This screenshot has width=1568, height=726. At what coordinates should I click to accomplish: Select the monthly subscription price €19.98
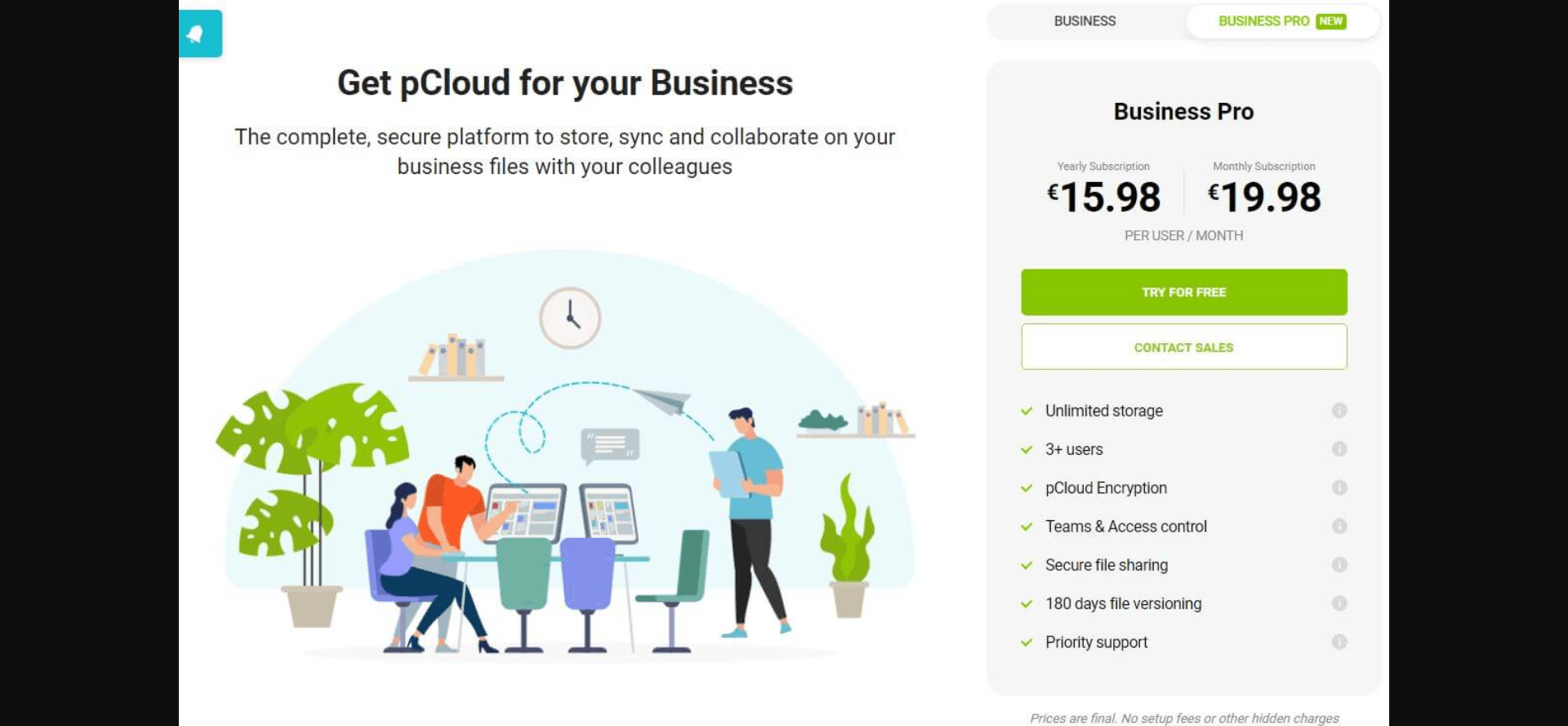(1264, 197)
